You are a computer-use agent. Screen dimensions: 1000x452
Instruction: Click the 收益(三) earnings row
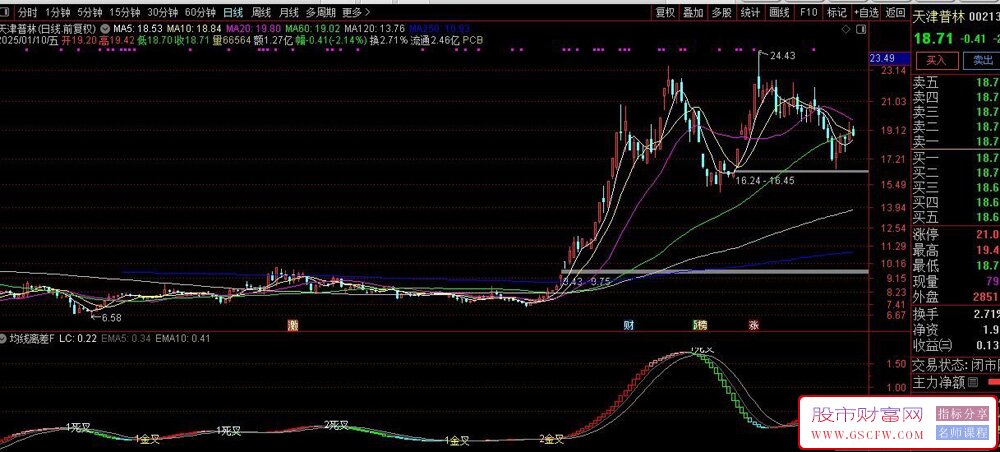(x=956, y=346)
